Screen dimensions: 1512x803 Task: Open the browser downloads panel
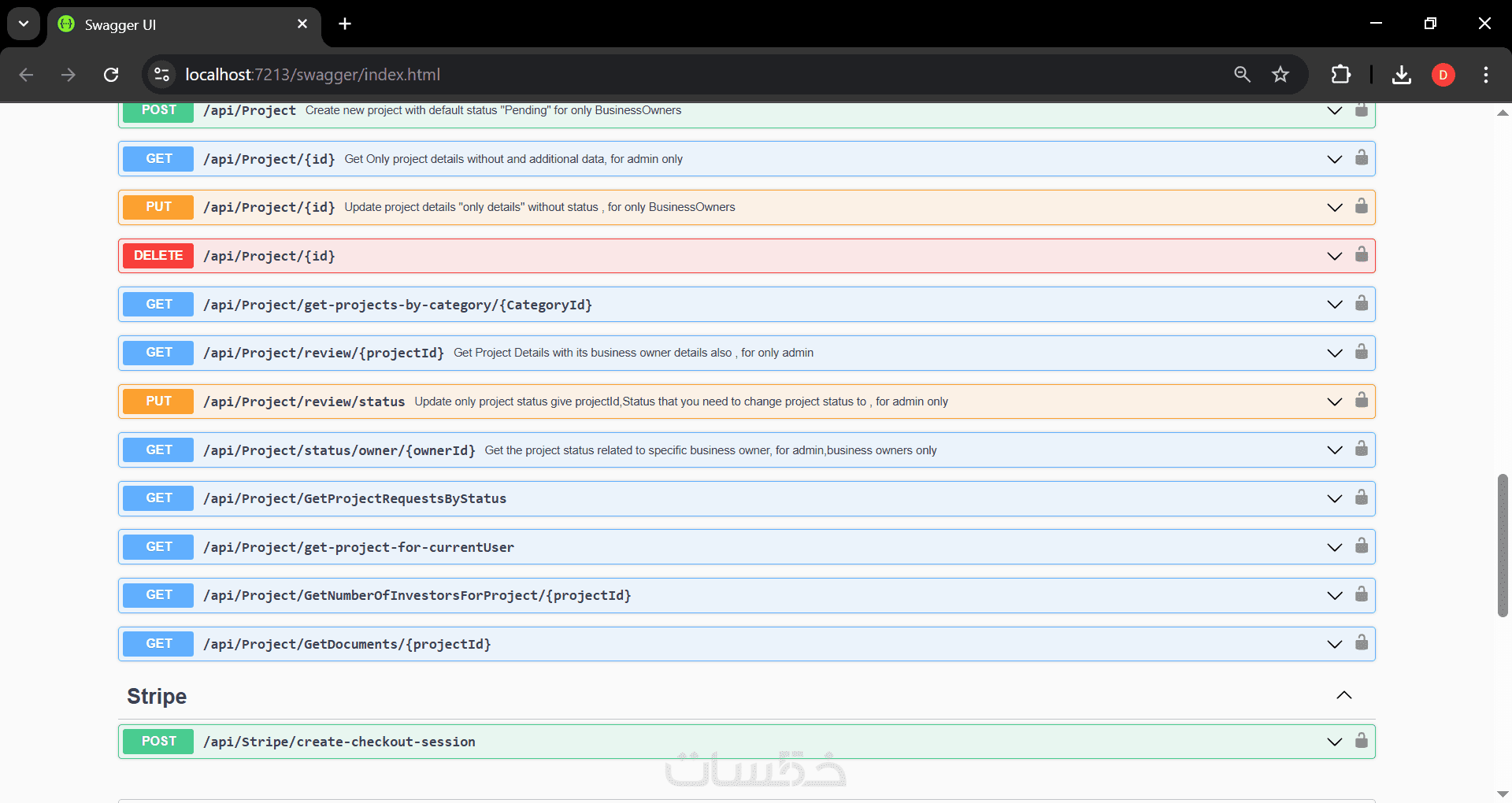1401,75
